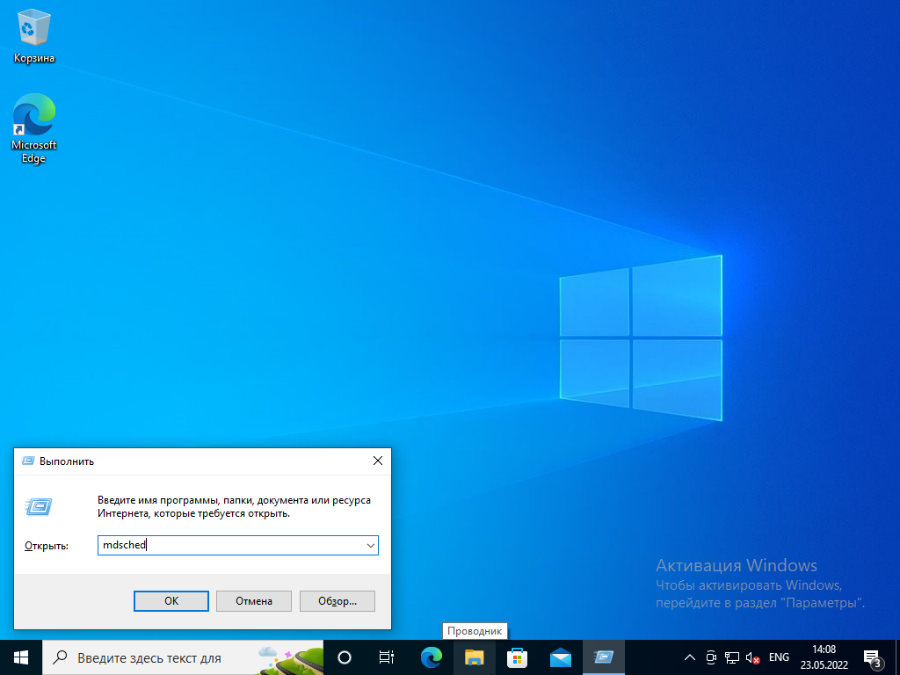
Task: Open File Explorer (Проводник) from taskbar
Action: (474, 658)
